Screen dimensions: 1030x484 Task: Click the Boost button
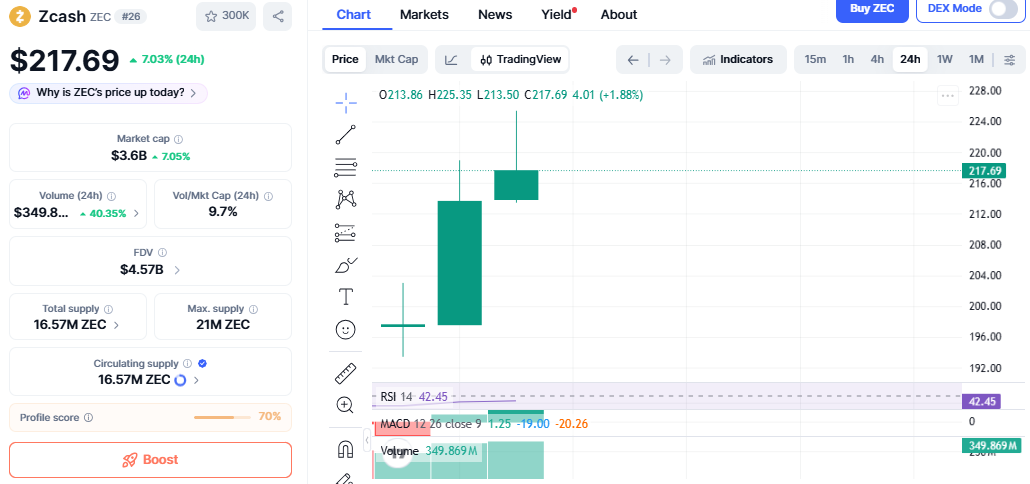coord(150,460)
